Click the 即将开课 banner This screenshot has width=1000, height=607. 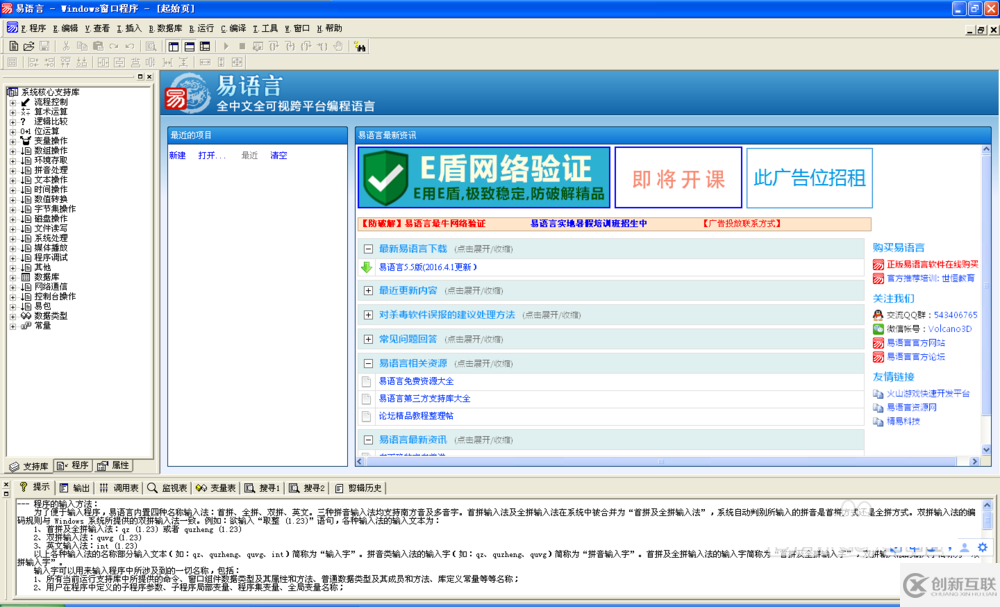pyautogui.click(x=678, y=178)
